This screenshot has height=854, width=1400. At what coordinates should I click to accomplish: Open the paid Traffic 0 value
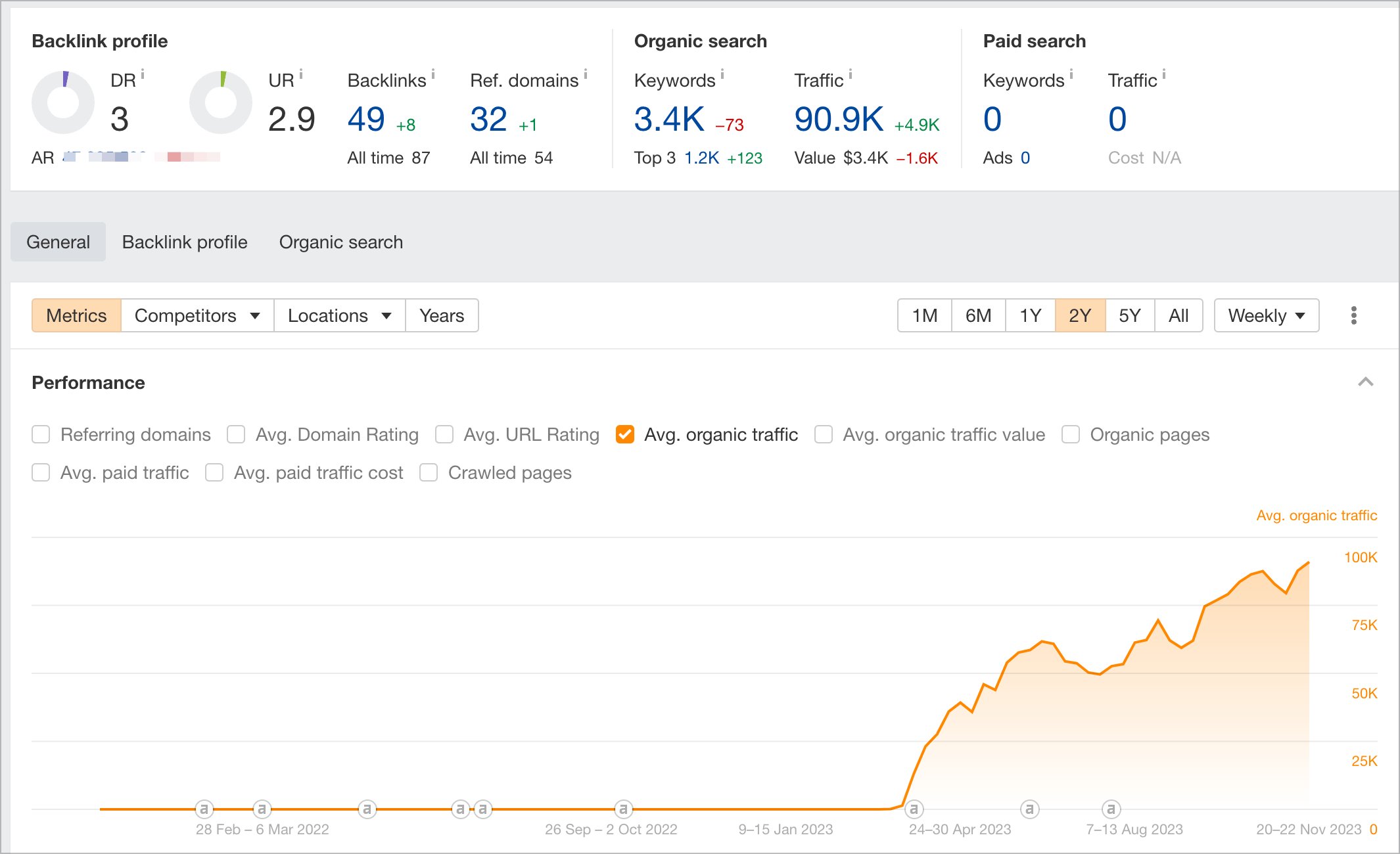tap(1117, 119)
